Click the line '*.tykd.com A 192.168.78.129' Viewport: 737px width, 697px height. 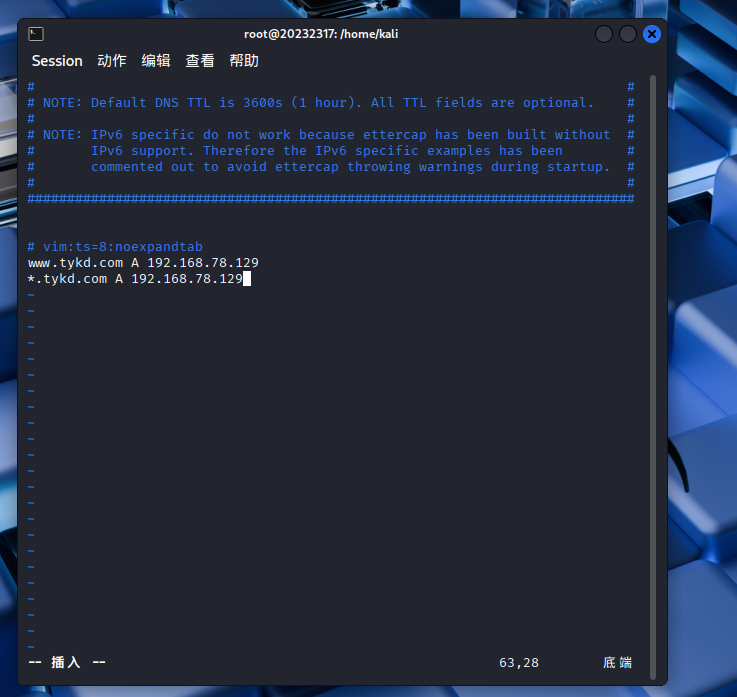[135, 279]
